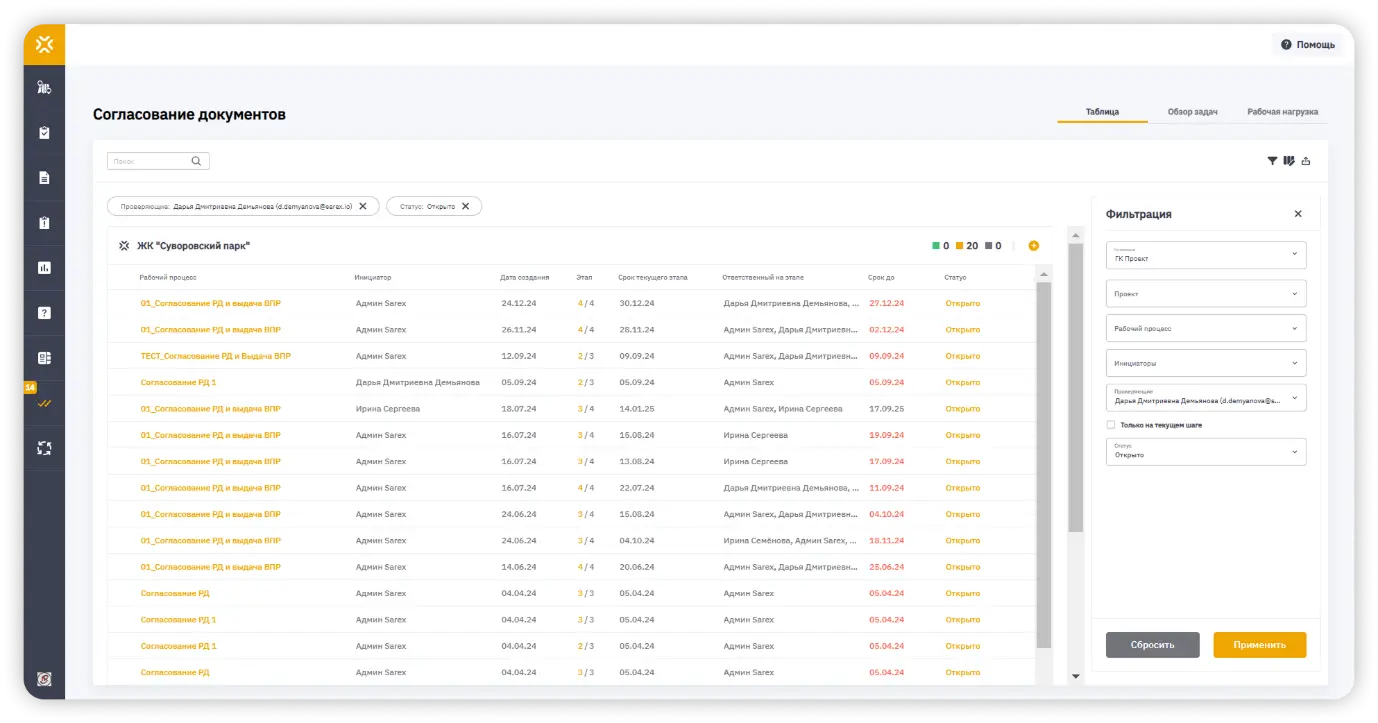Switch to the 'Рабочая нагрузка' tab
Screen dimensions: 1378x723
(1282, 112)
